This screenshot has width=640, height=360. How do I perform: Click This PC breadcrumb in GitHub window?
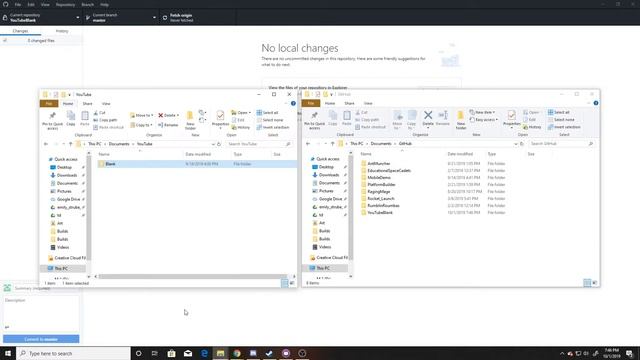[x=356, y=144]
